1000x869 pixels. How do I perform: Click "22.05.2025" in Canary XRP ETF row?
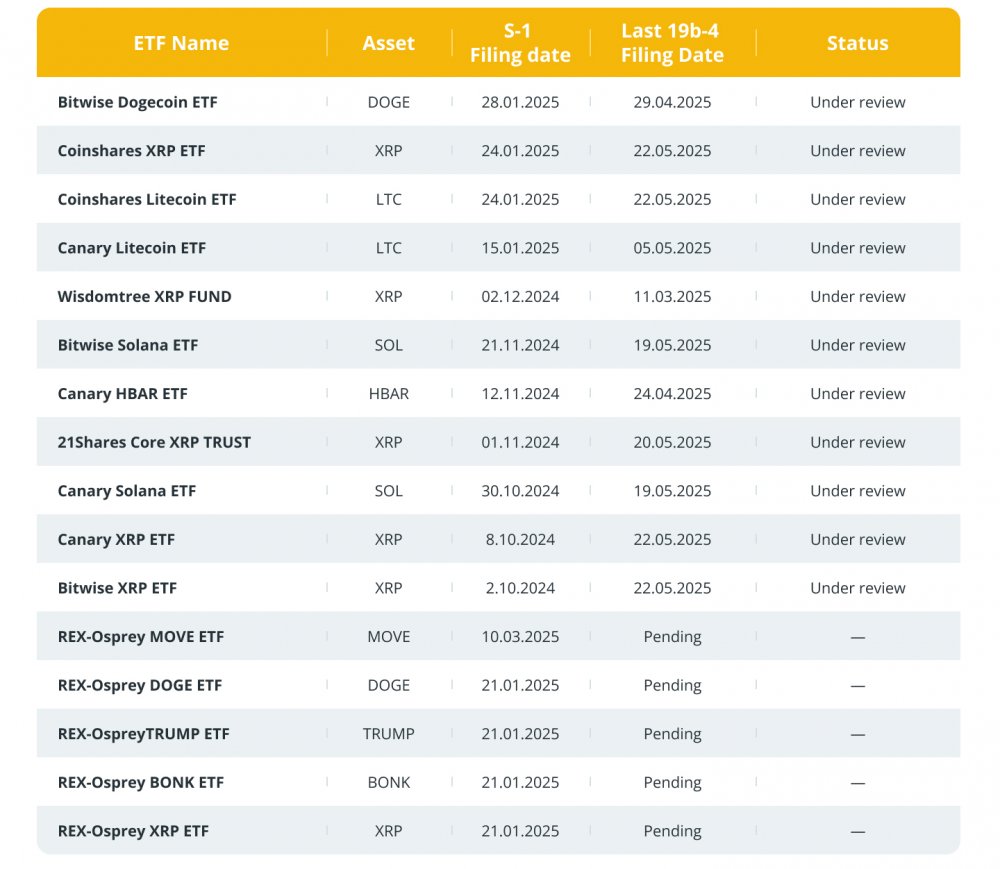point(672,539)
